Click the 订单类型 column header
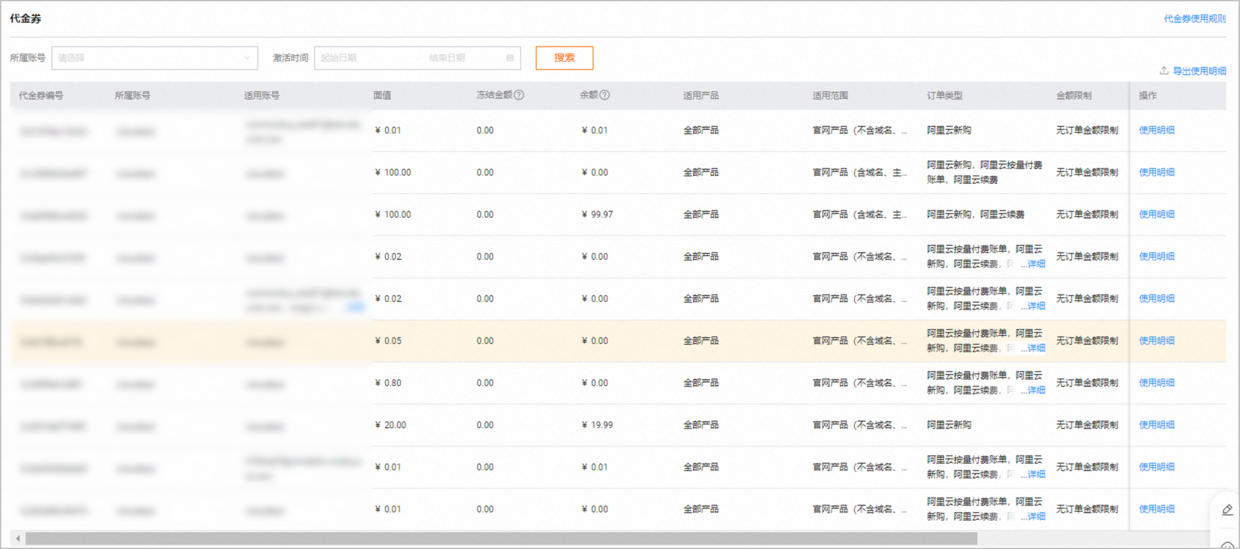 pyautogui.click(x=944, y=96)
